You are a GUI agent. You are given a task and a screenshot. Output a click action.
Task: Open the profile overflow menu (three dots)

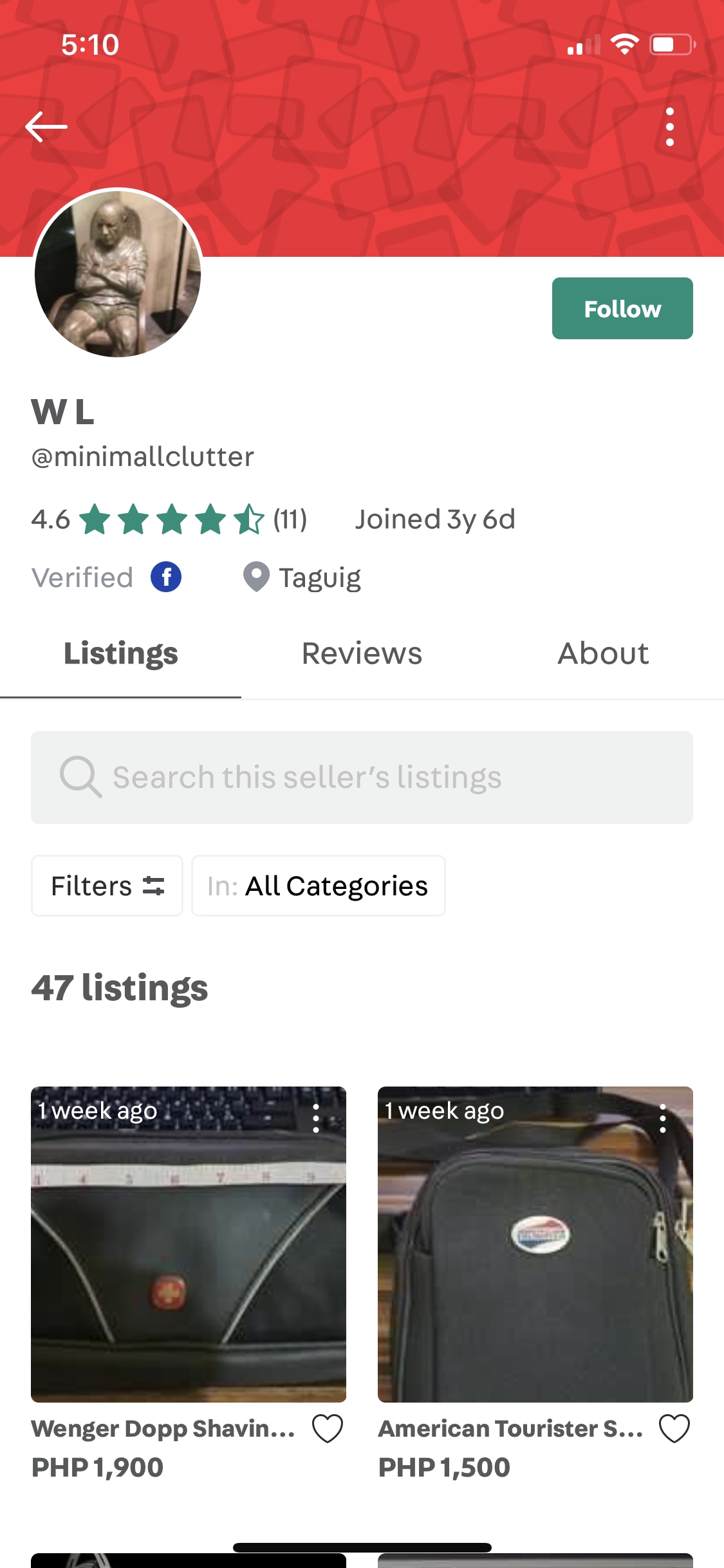click(x=669, y=127)
